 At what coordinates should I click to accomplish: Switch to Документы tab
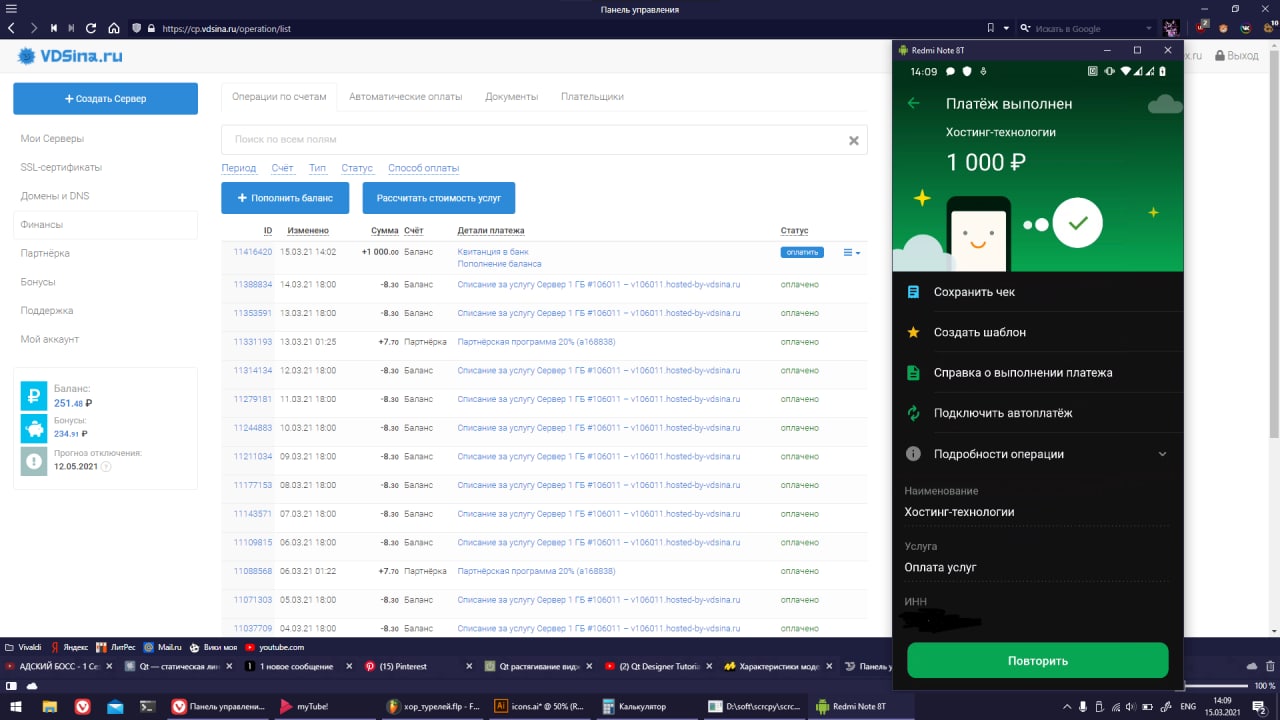pyautogui.click(x=512, y=97)
